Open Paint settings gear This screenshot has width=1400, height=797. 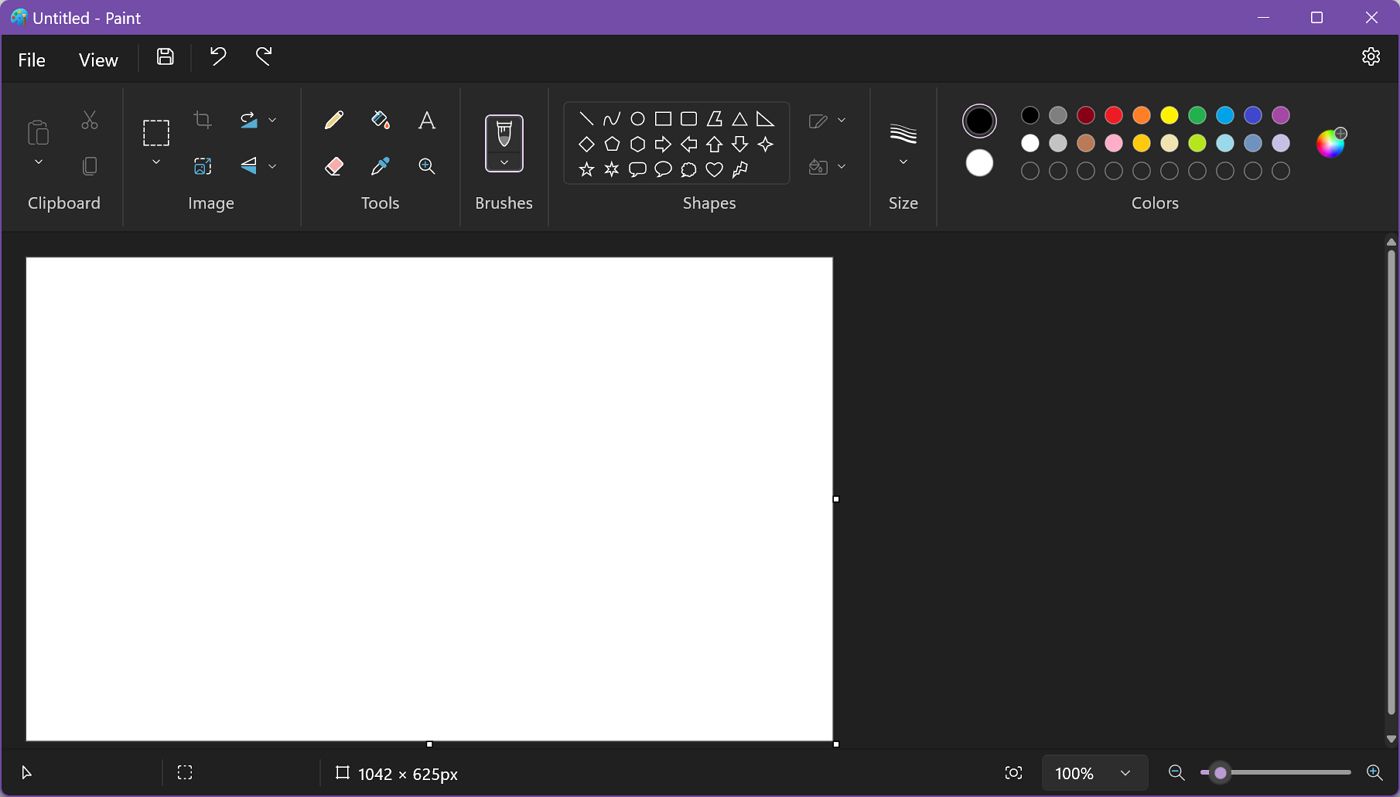point(1371,57)
